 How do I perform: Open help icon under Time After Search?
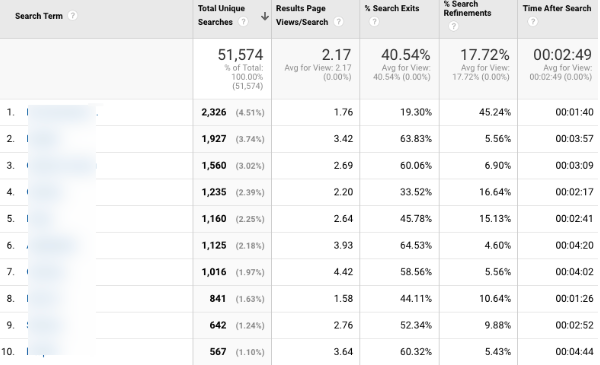coord(532,22)
